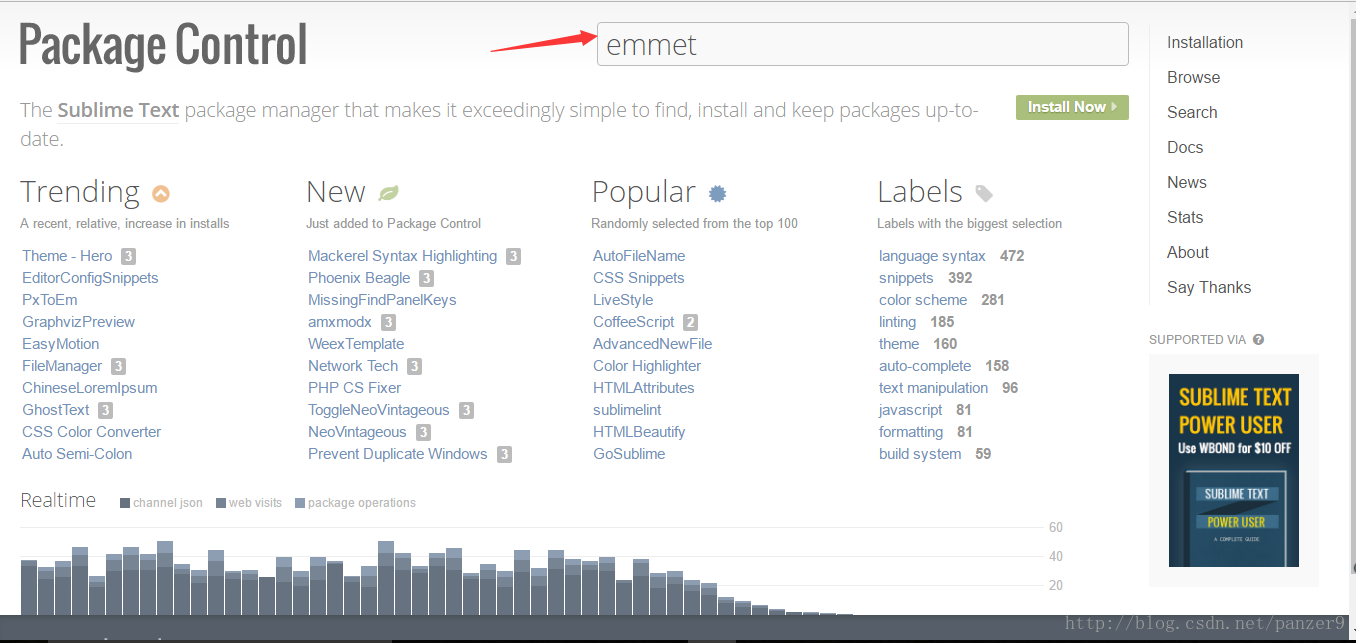Browse the formatting label

click(x=911, y=432)
